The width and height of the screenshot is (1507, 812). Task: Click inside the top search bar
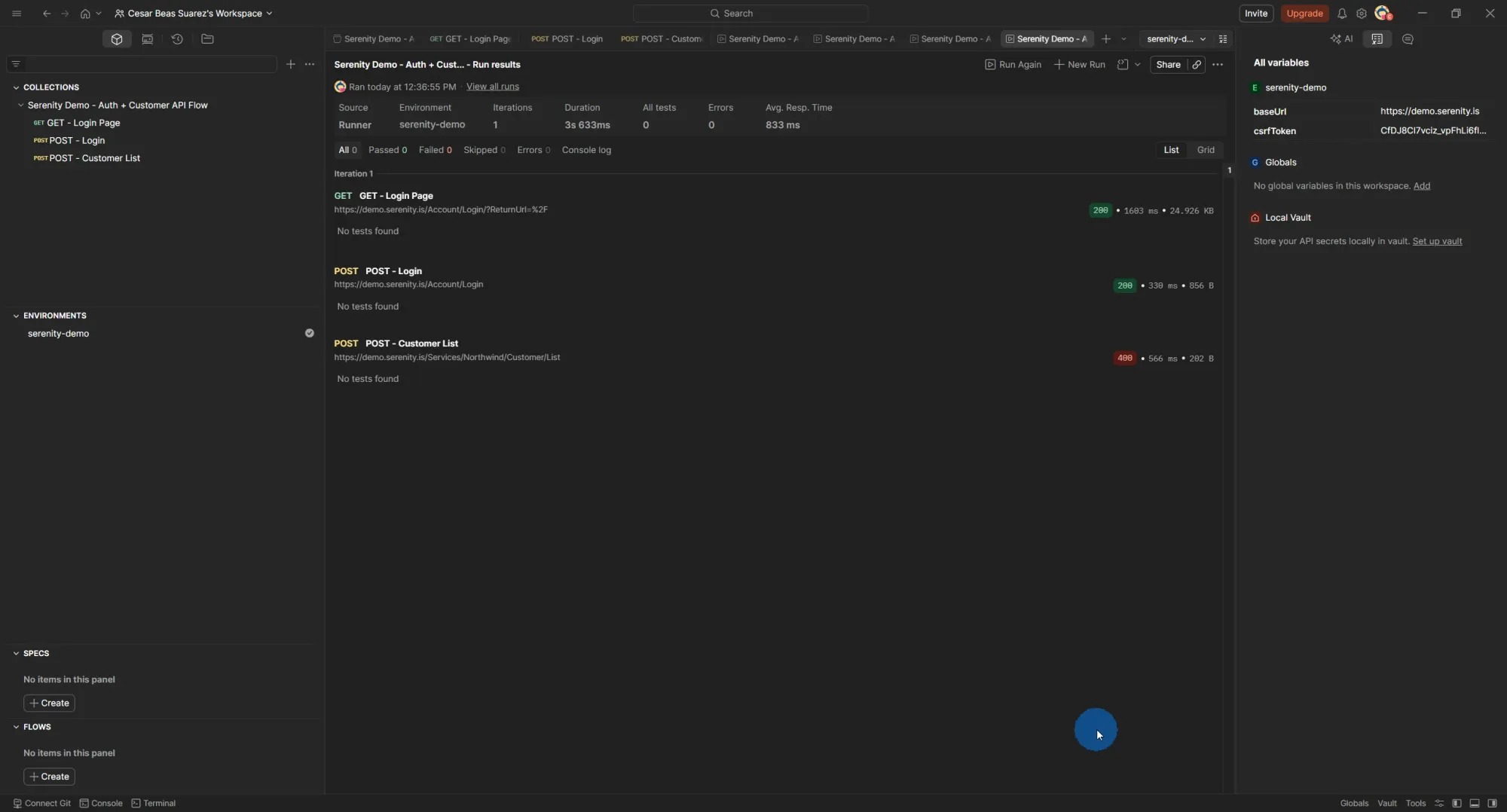pyautogui.click(x=749, y=13)
